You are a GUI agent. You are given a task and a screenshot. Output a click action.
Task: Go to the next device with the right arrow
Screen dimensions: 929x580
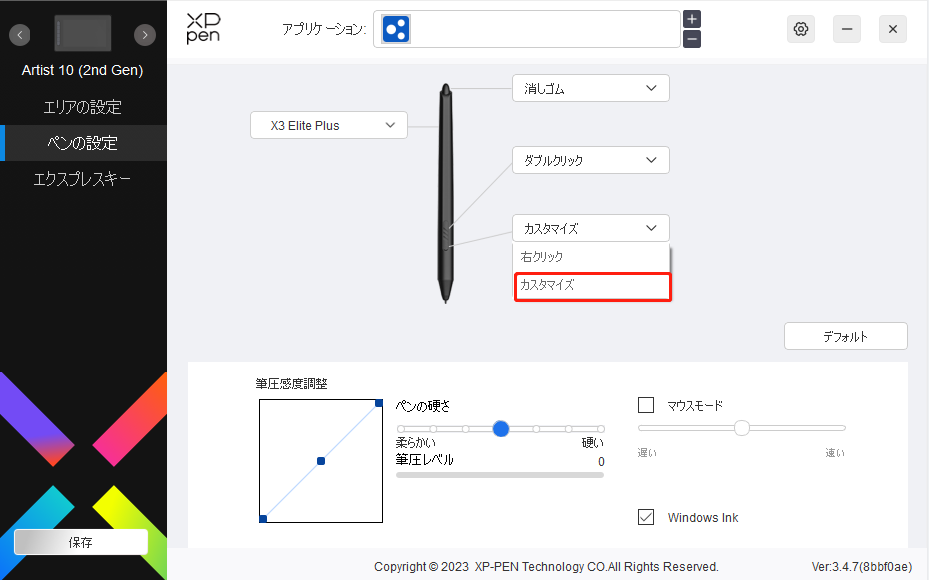pyautogui.click(x=145, y=35)
